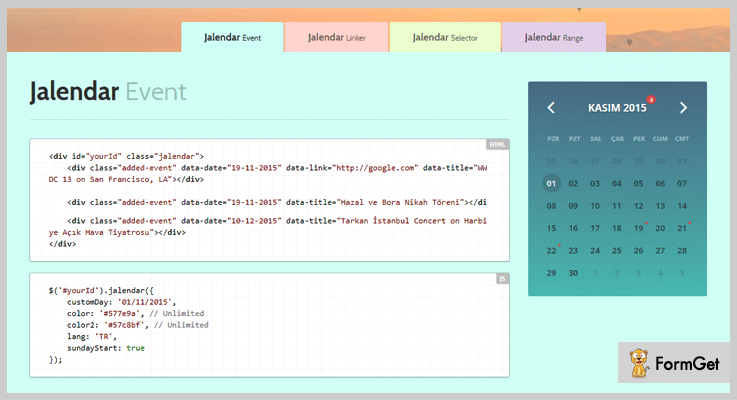
Task: Click the HTML label on code box
Action: pos(497,144)
